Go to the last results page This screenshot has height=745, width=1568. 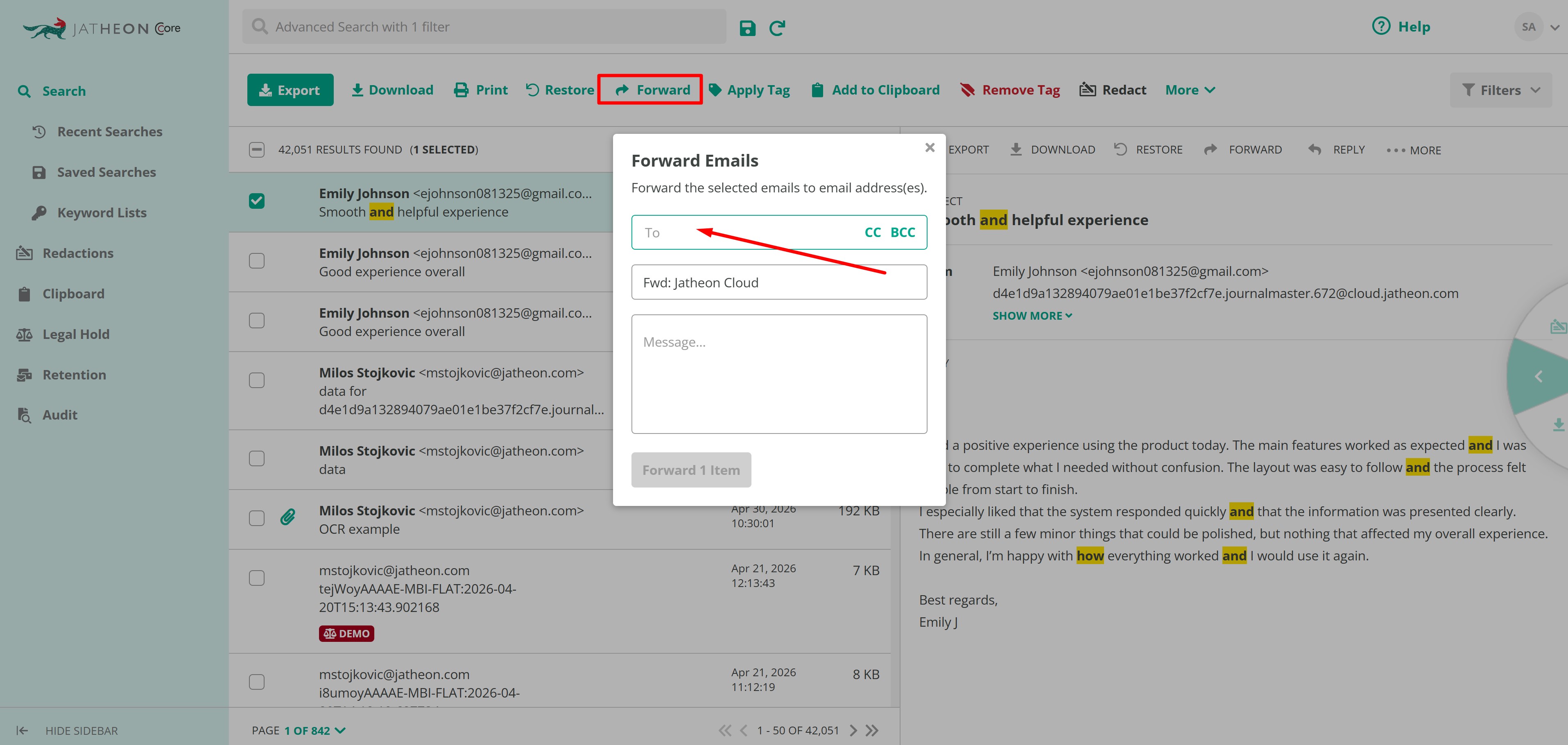pos(872,730)
